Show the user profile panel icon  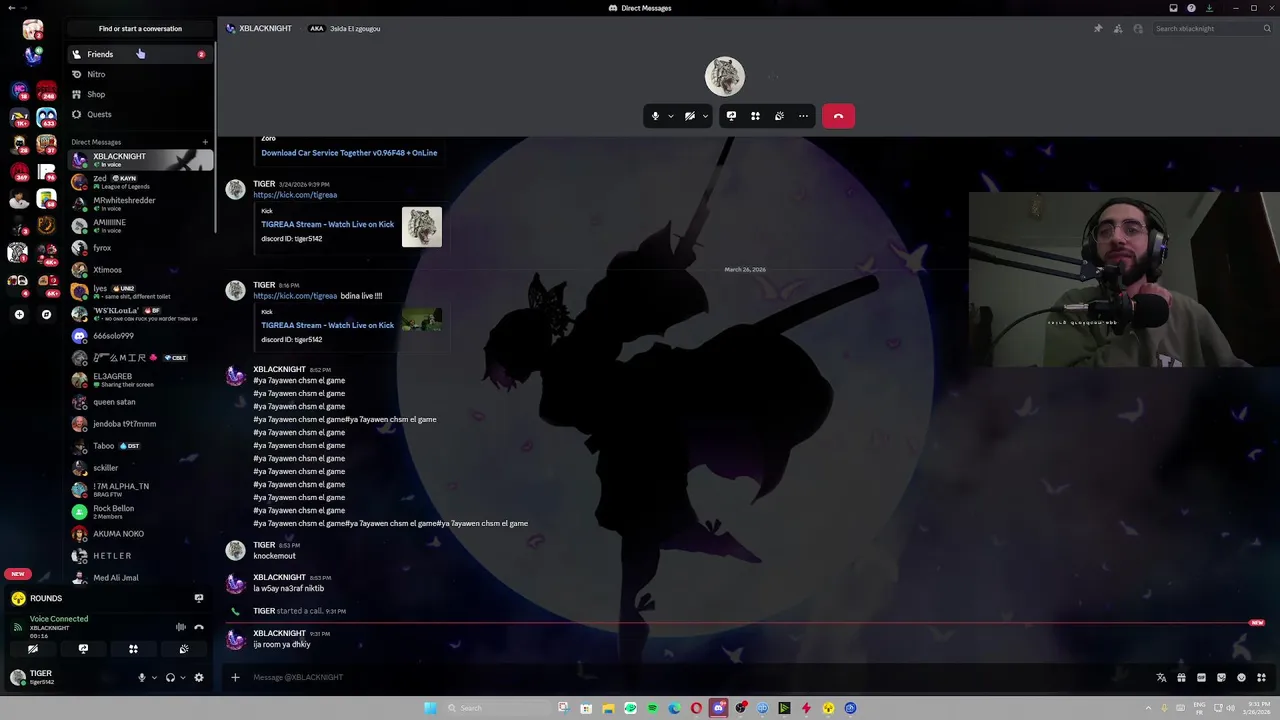pos(1138,29)
